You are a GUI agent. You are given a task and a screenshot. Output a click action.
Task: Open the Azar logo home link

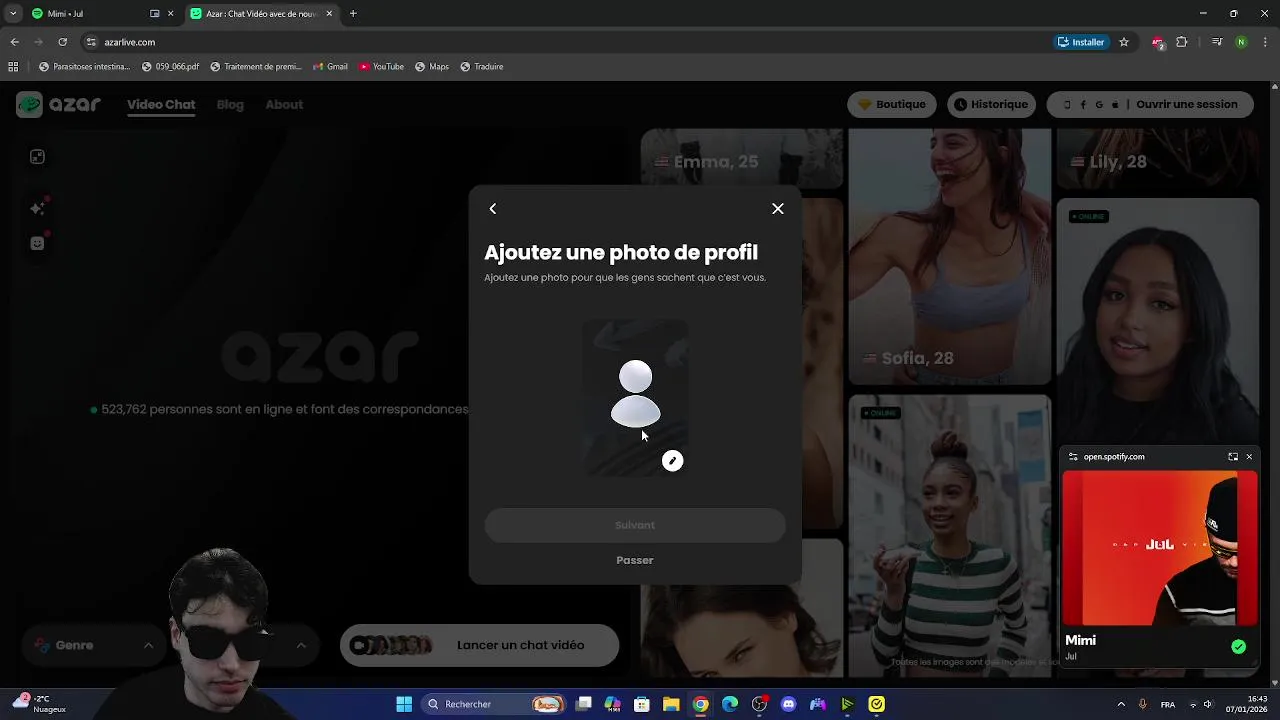[59, 104]
